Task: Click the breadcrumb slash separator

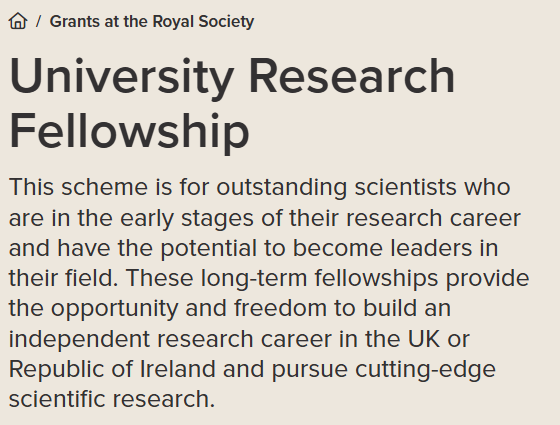Action: click(x=38, y=21)
